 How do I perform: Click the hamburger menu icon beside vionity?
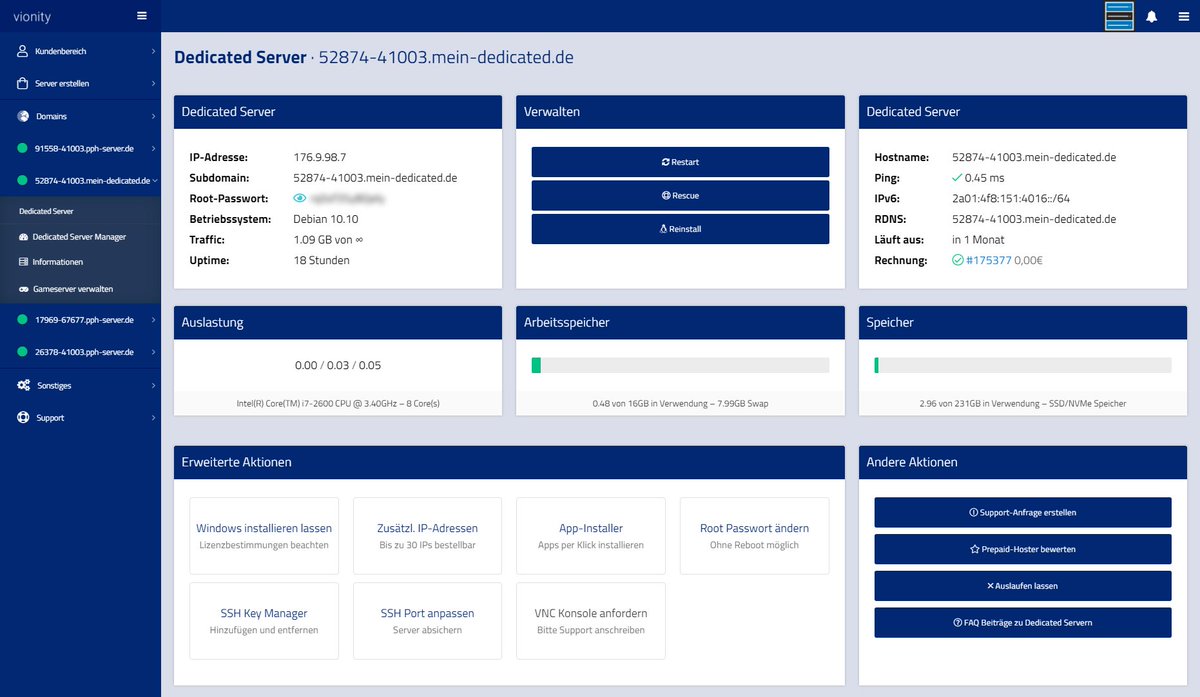(x=142, y=16)
